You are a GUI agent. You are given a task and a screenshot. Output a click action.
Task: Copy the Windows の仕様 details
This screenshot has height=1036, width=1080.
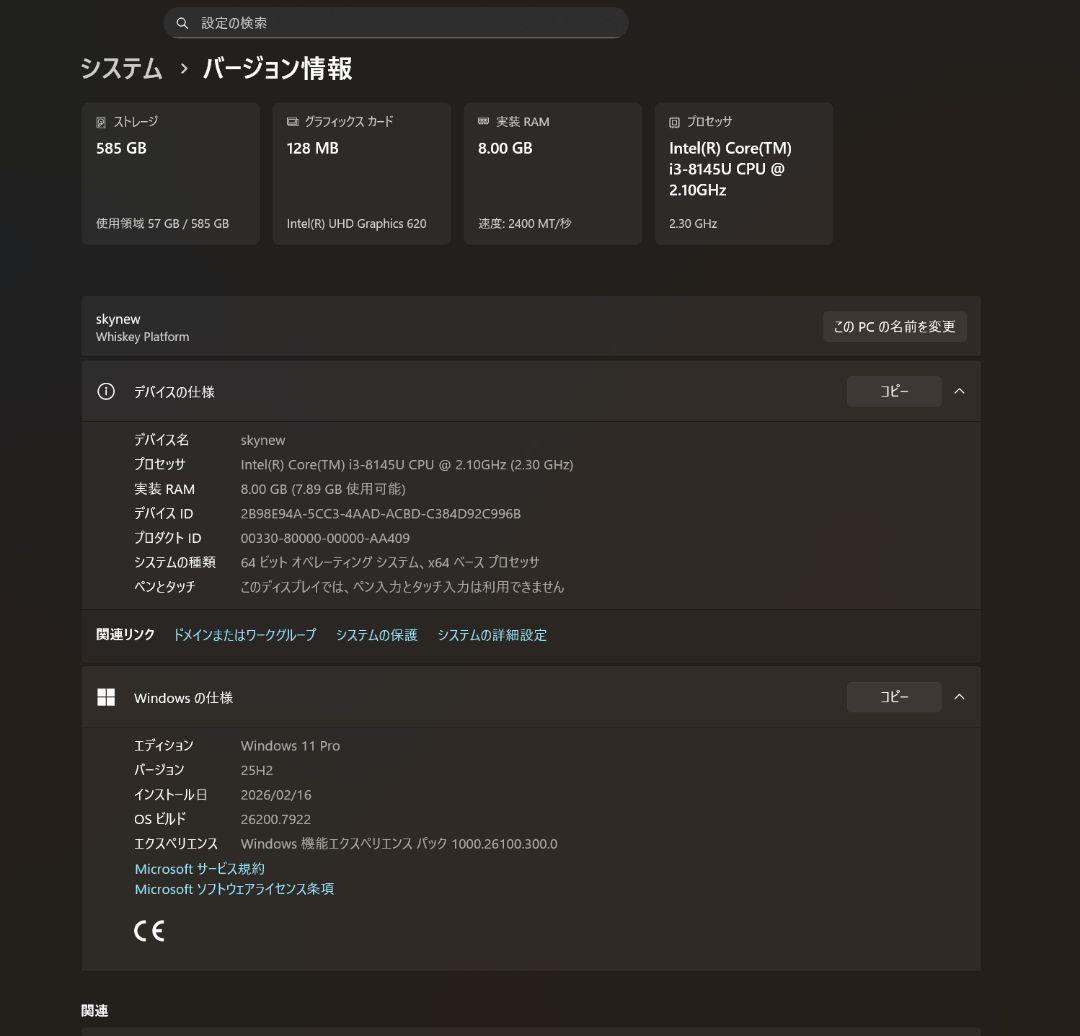894,697
